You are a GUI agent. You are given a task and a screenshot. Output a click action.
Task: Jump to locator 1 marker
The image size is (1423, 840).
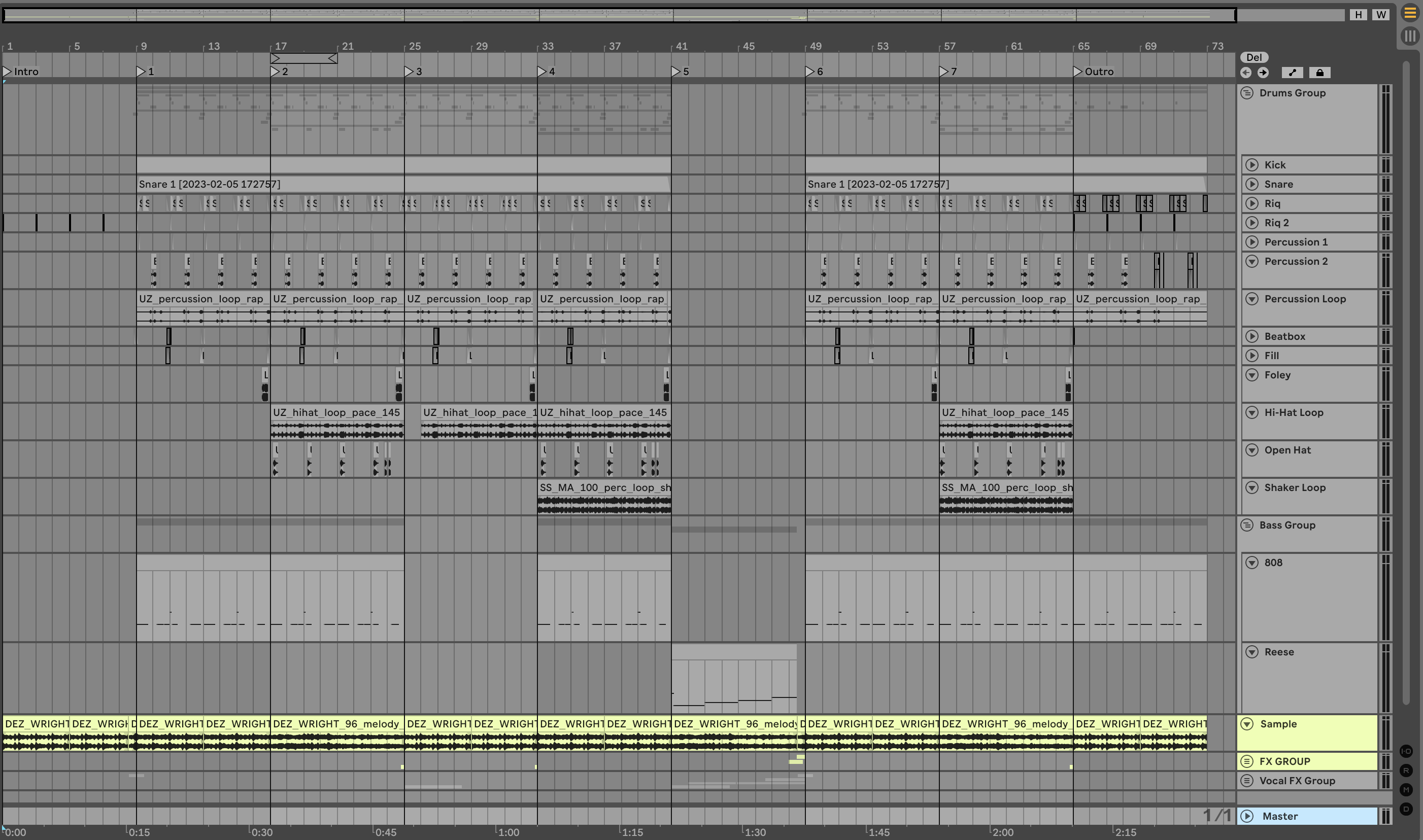pyautogui.click(x=141, y=72)
